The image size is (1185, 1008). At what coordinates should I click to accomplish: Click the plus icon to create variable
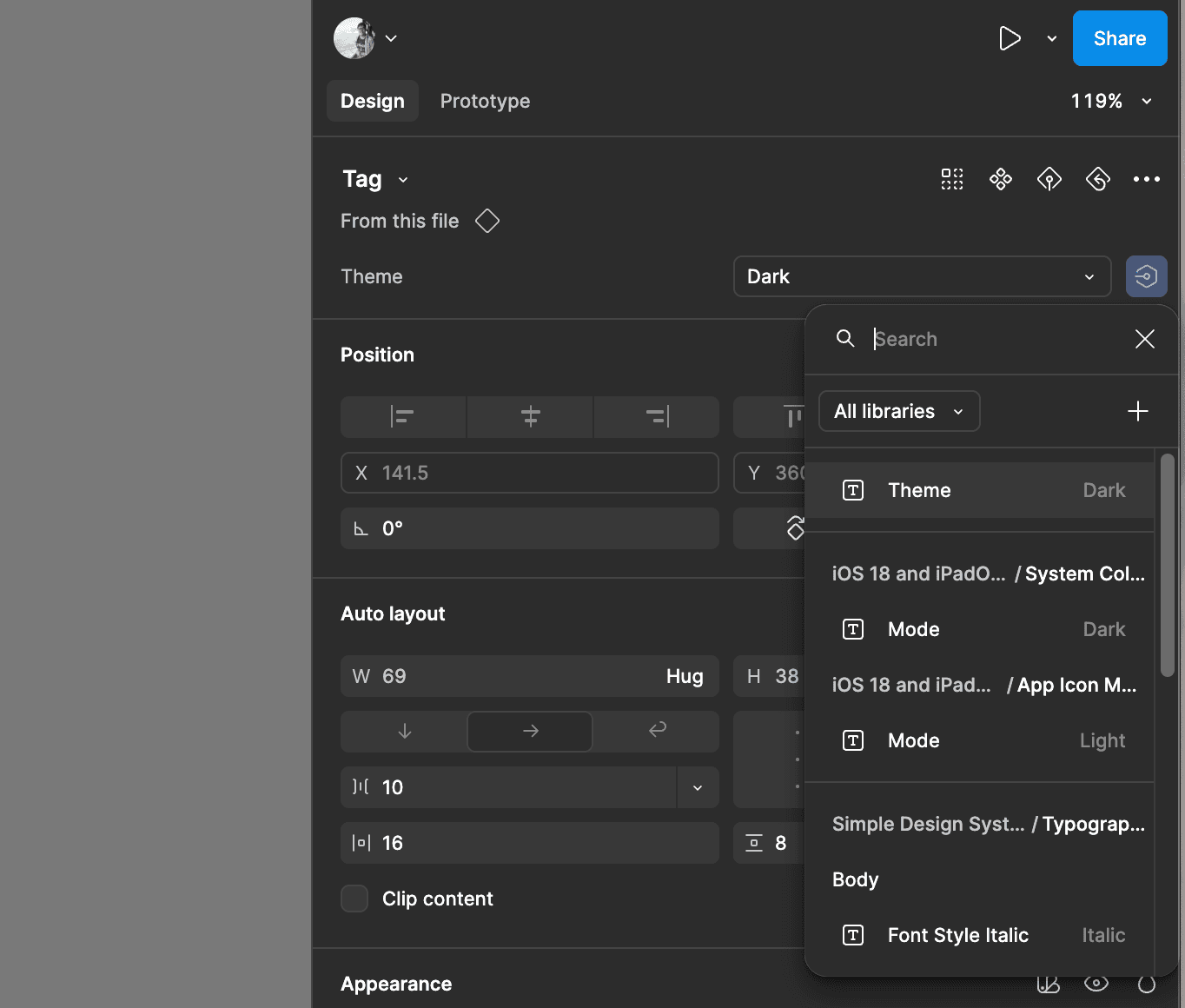pyautogui.click(x=1137, y=411)
